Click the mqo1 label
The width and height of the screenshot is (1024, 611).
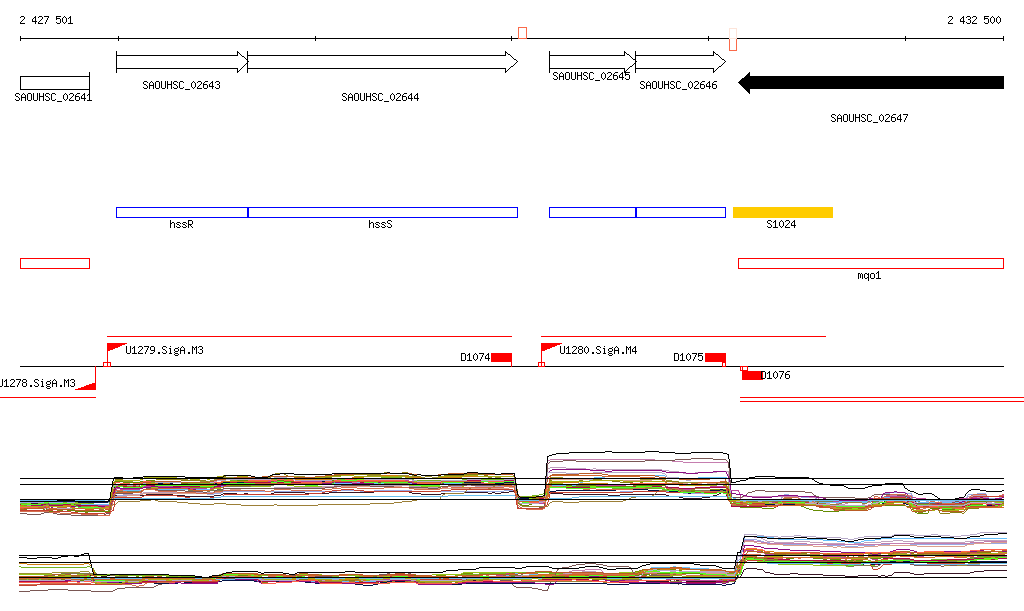[869, 275]
